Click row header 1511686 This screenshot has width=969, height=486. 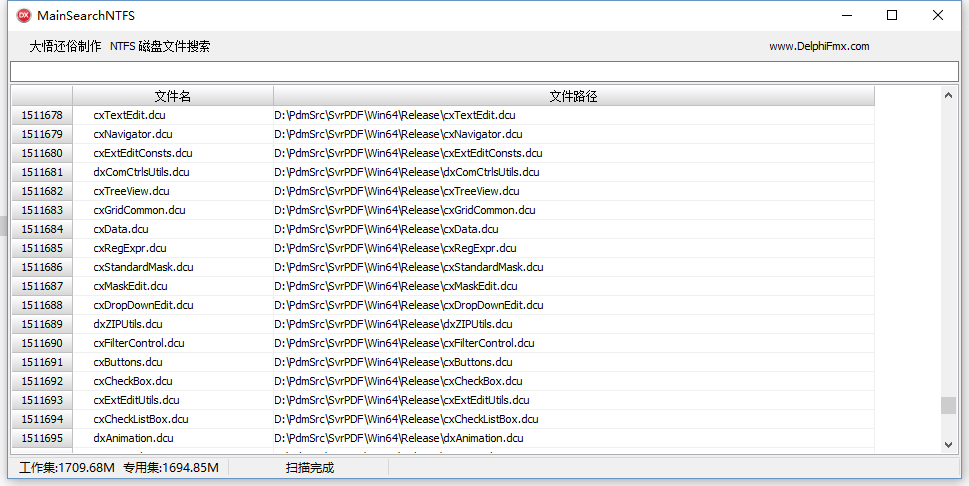42,267
